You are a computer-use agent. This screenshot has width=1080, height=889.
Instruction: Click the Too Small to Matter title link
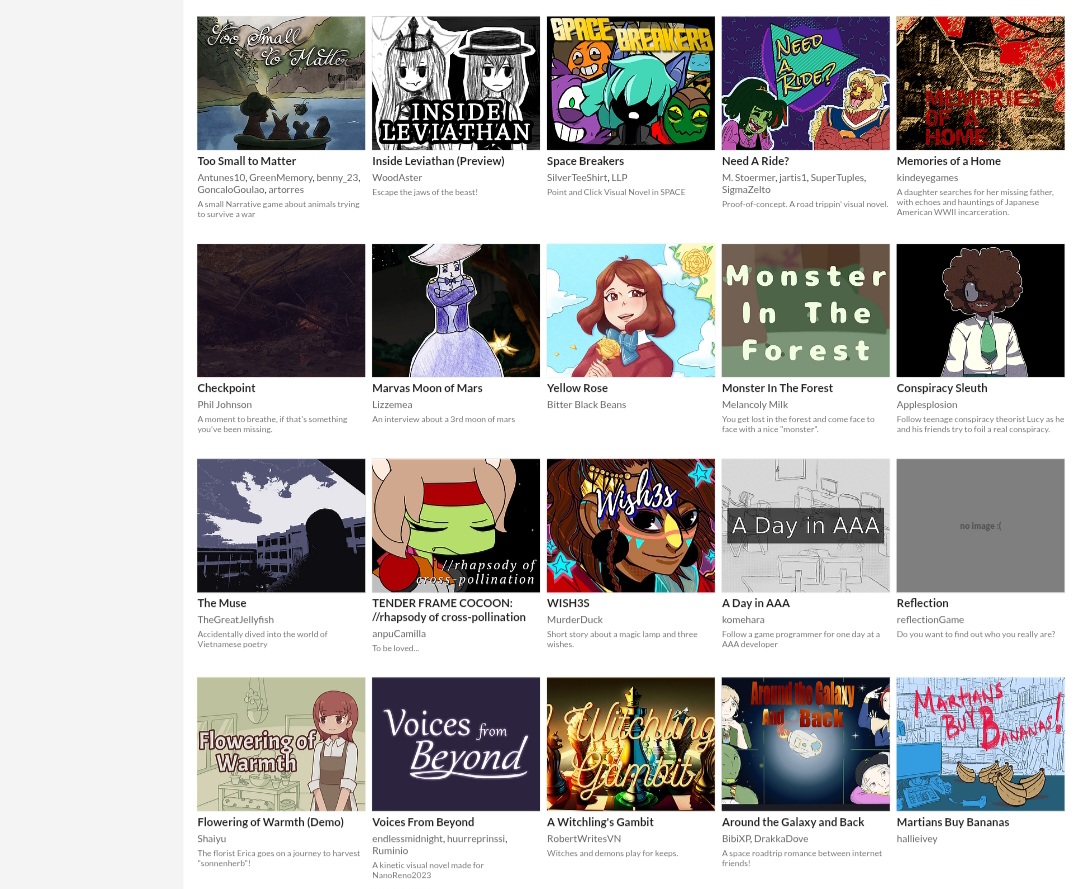click(x=247, y=161)
